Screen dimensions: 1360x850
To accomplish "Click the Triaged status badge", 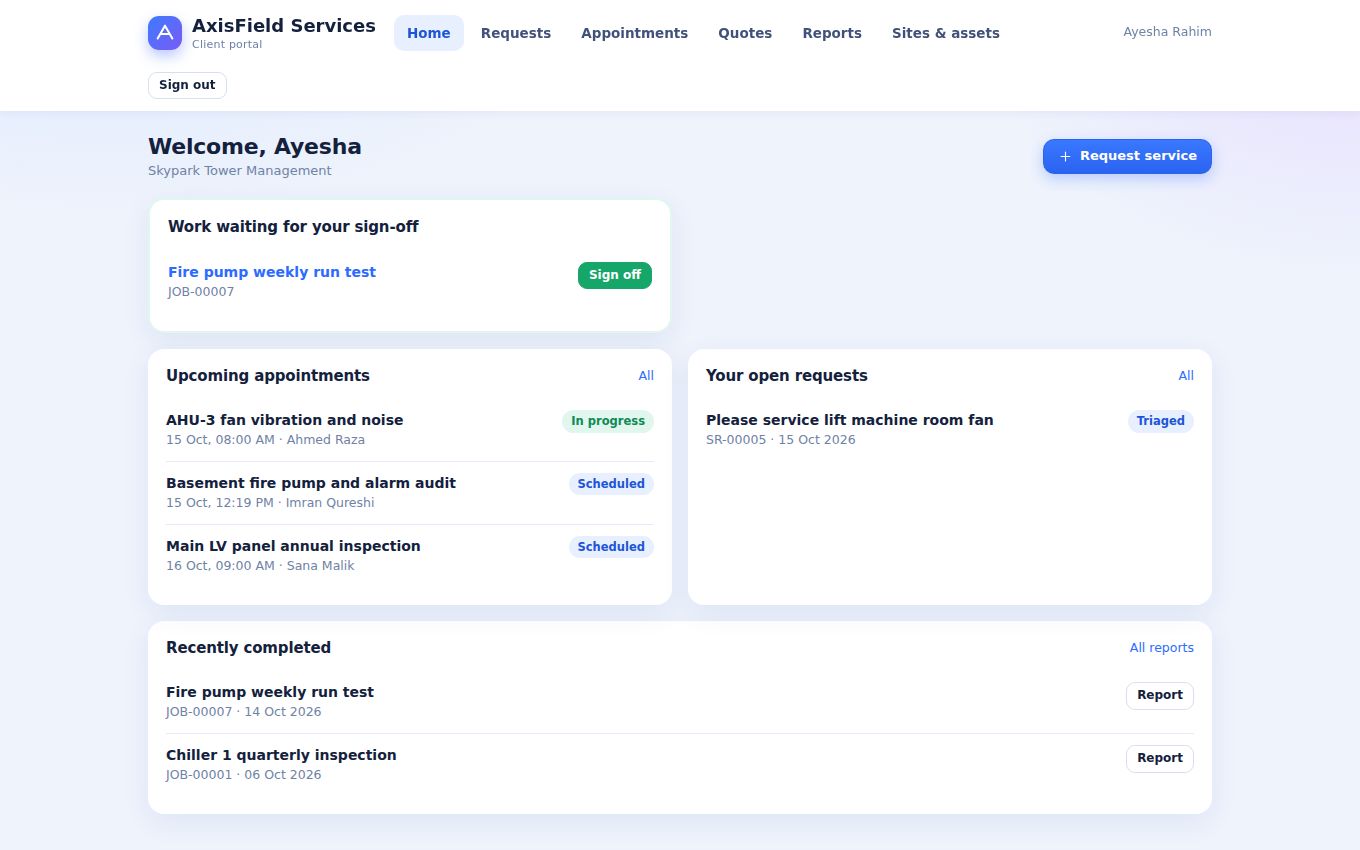I will (x=1161, y=421).
